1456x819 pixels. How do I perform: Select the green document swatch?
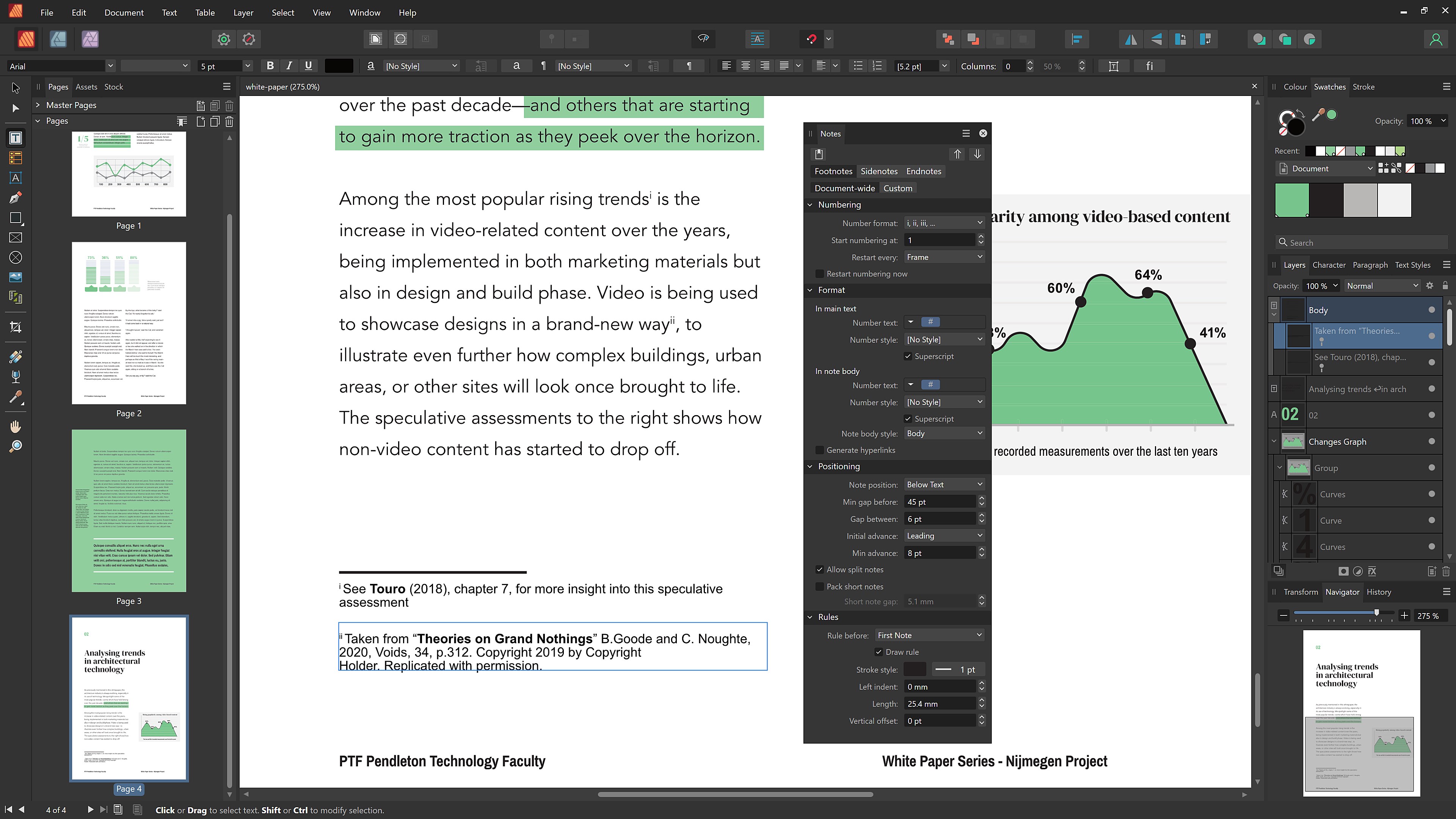[1292, 199]
